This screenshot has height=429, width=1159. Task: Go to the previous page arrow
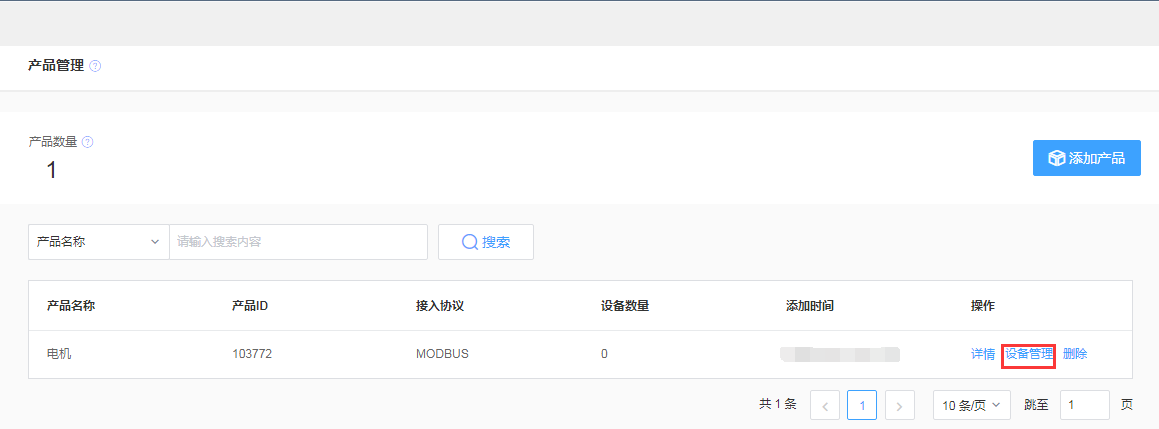point(825,405)
